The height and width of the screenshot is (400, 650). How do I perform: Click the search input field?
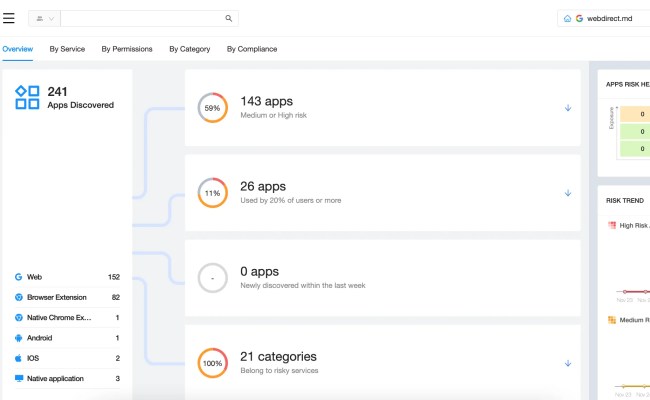(141, 19)
